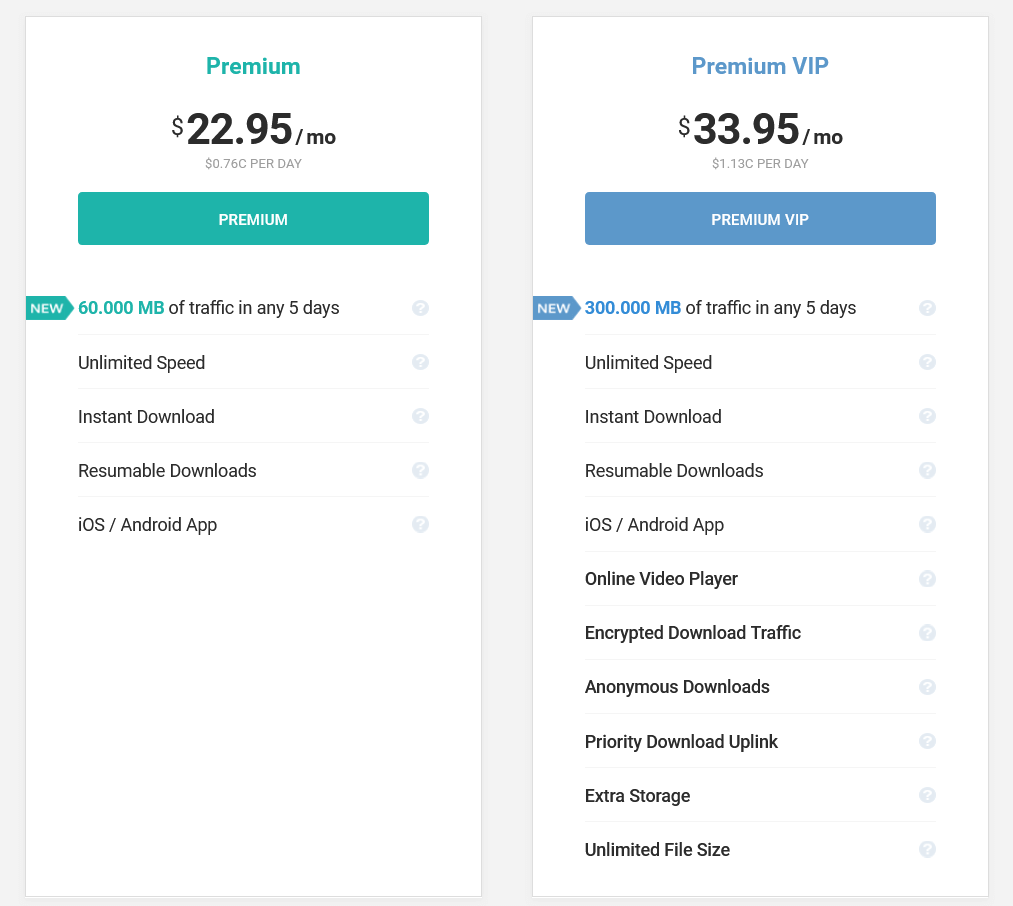
Task: Open help icon for Premium iOS / Android App
Action: (x=420, y=524)
